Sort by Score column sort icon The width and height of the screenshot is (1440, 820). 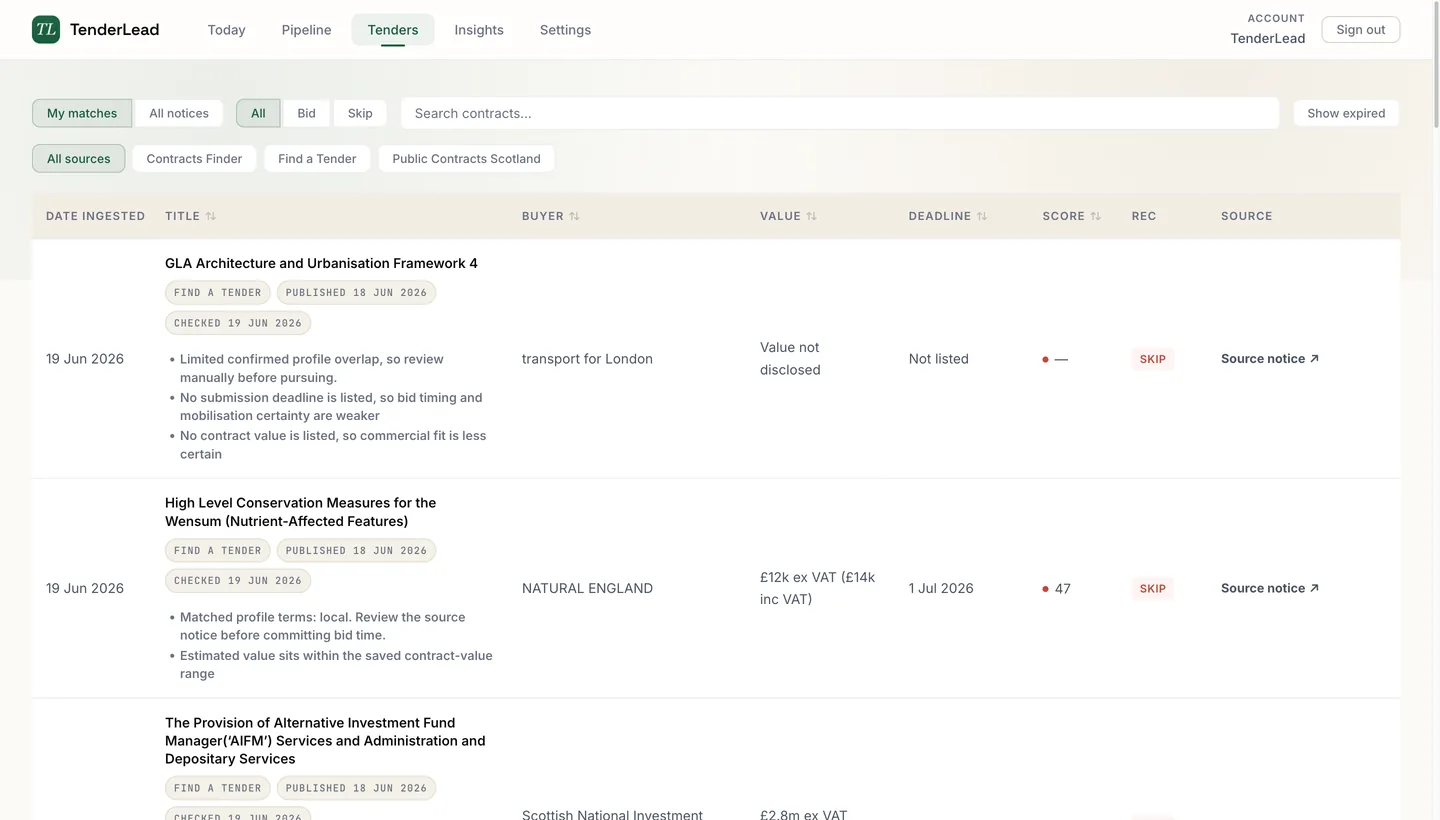point(1095,216)
